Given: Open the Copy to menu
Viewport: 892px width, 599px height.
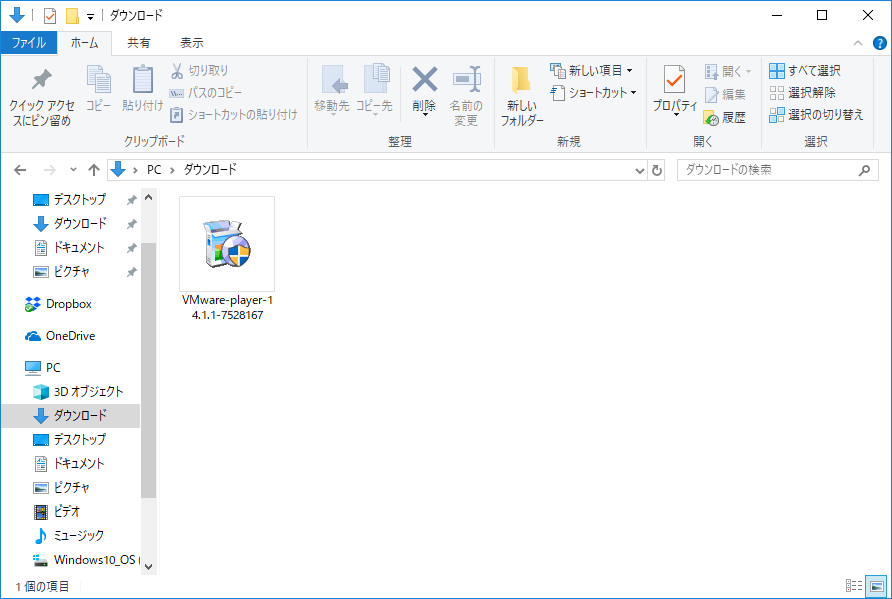Looking at the screenshot, I should click(374, 91).
